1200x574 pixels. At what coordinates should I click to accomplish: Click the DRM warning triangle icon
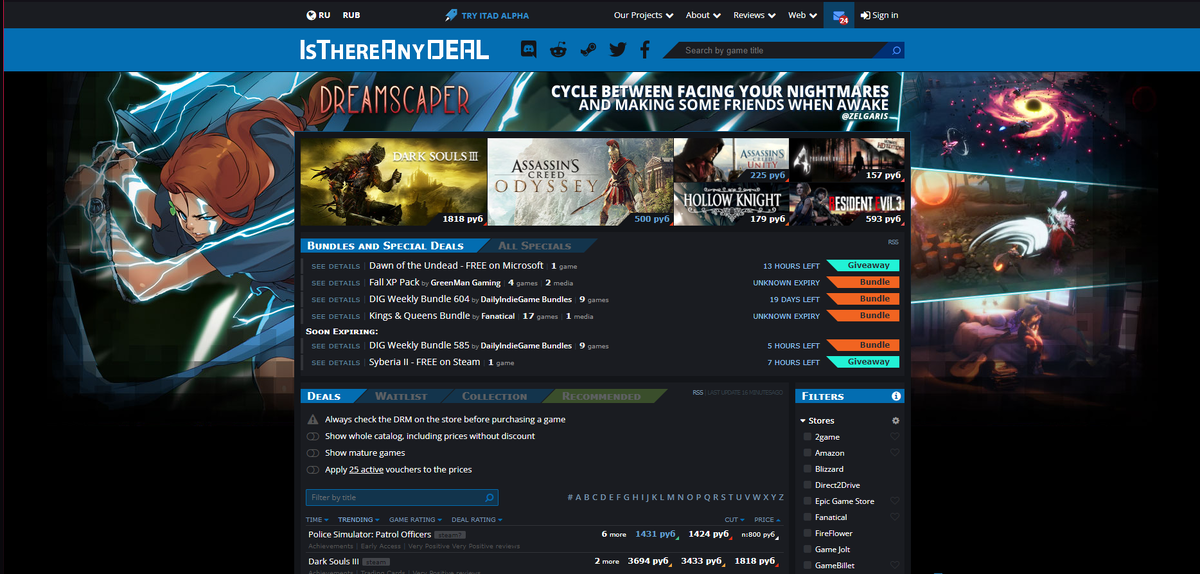click(313, 420)
